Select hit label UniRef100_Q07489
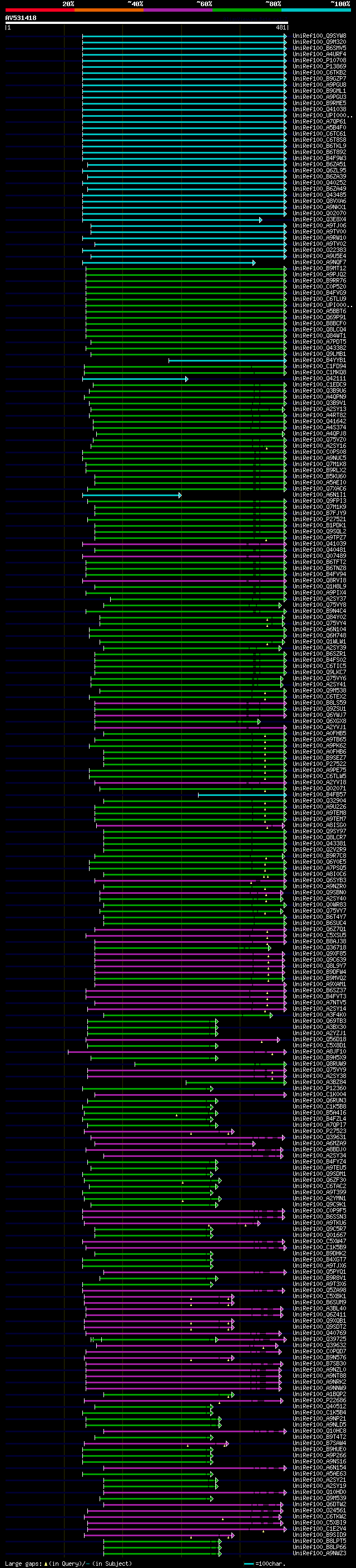The width and height of the screenshot is (356, 1568). (319, 556)
